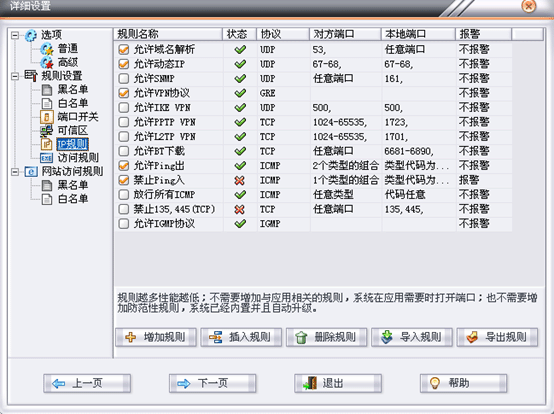Click the 增加规则 button
This screenshot has width=554, height=414.
(x=156, y=337)
